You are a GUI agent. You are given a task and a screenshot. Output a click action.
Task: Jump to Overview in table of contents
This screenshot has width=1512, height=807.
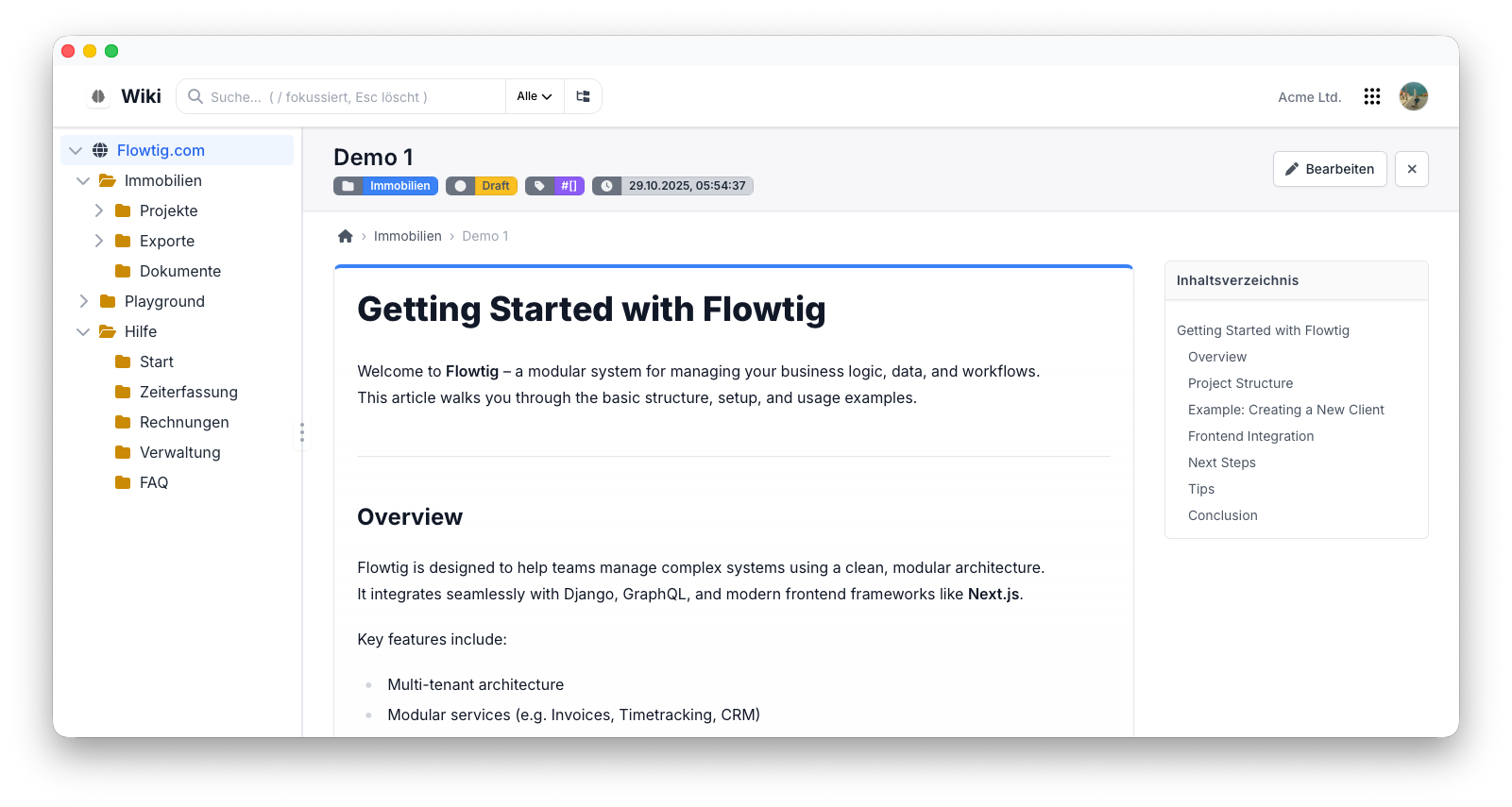pyautogui.click(x=1216, y=357)
